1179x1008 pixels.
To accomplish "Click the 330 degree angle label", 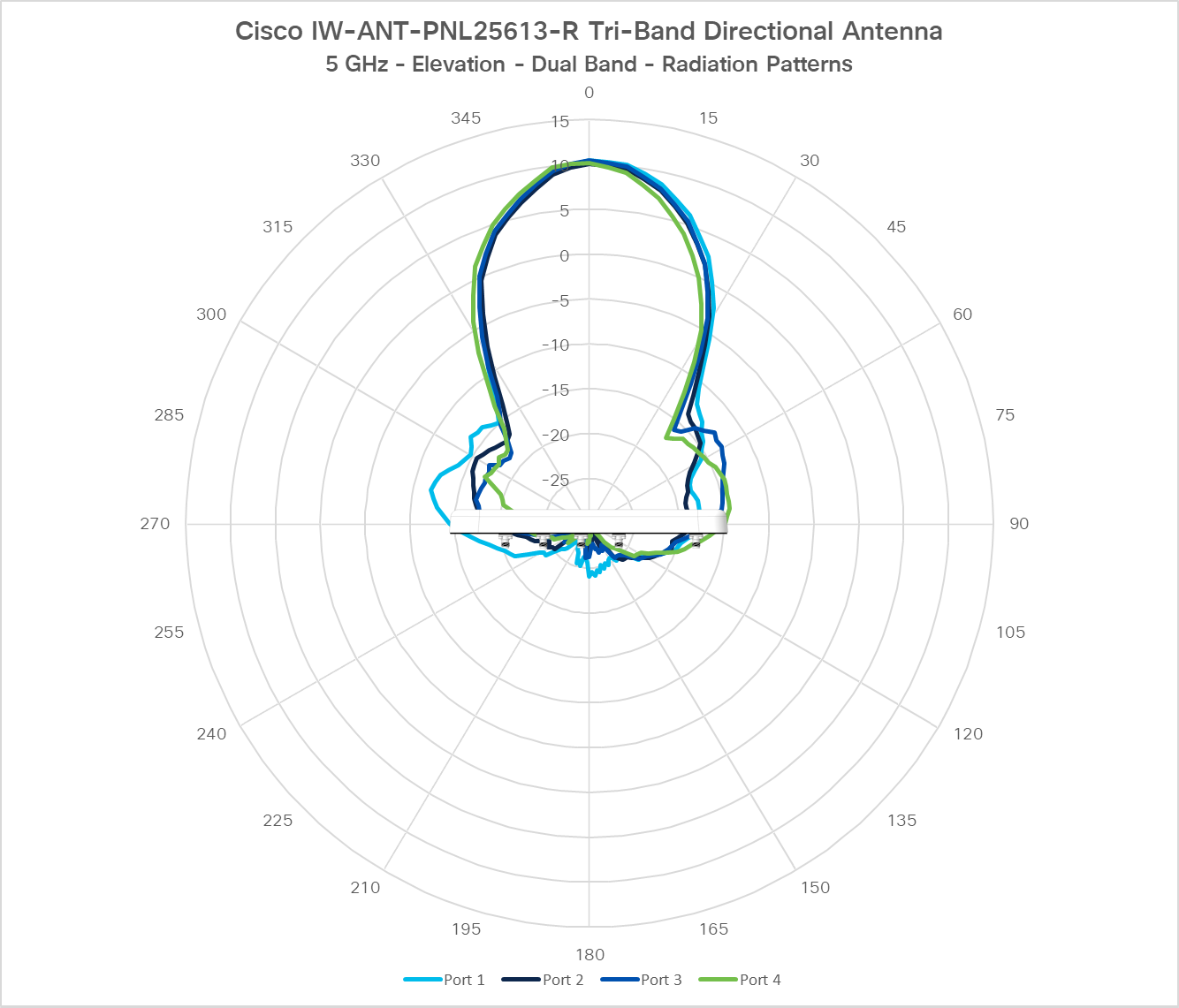I will click(365, 161).
